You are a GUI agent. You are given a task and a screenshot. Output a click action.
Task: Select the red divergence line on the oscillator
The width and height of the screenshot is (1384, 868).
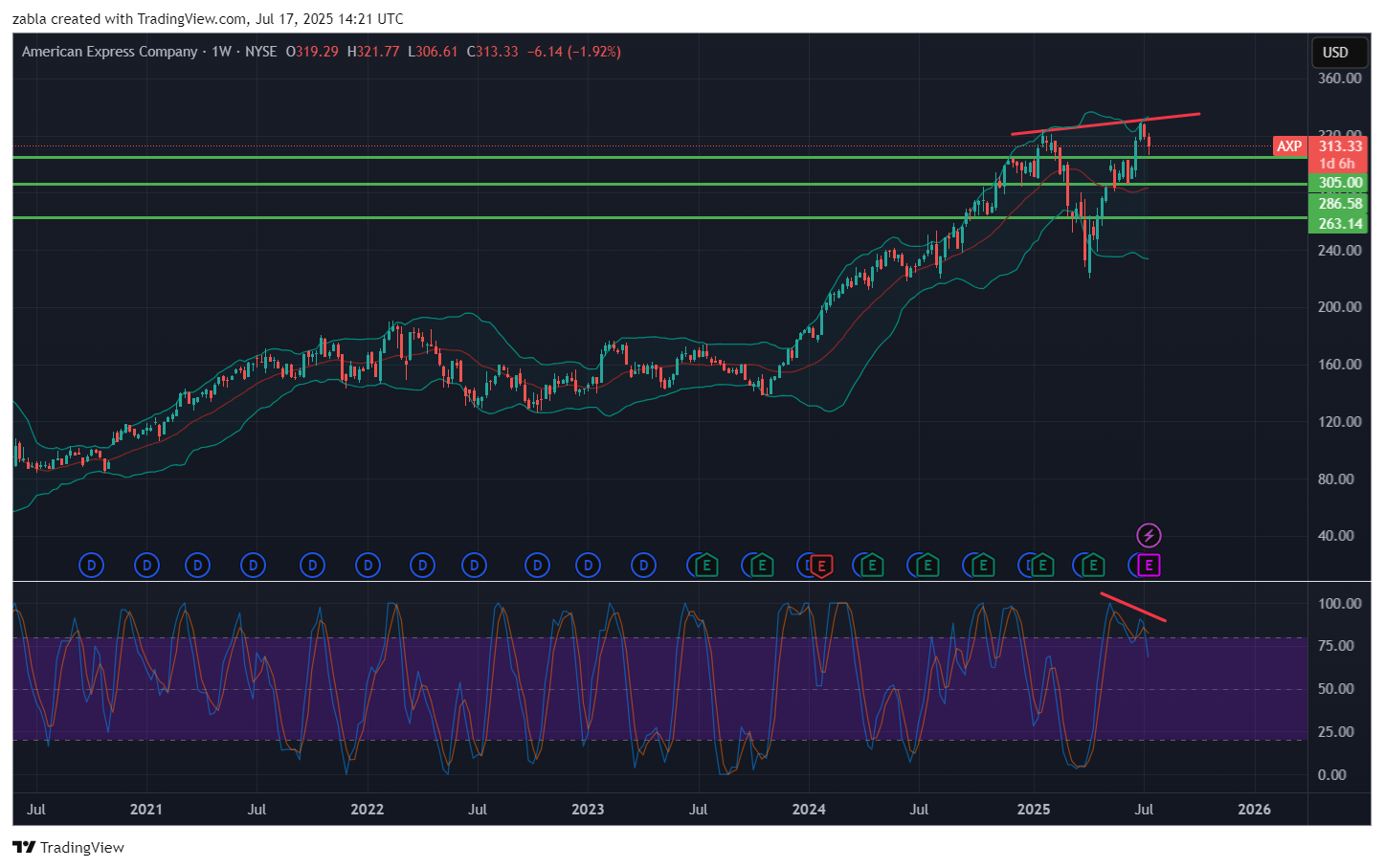[x=1133, y=608]
